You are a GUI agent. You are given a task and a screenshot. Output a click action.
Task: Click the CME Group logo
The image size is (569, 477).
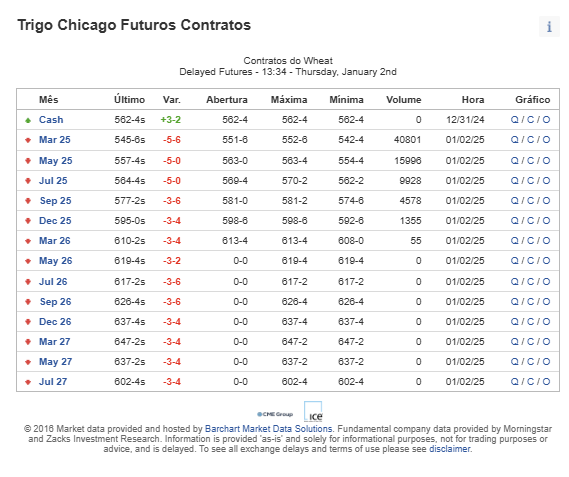click(275, 414)
